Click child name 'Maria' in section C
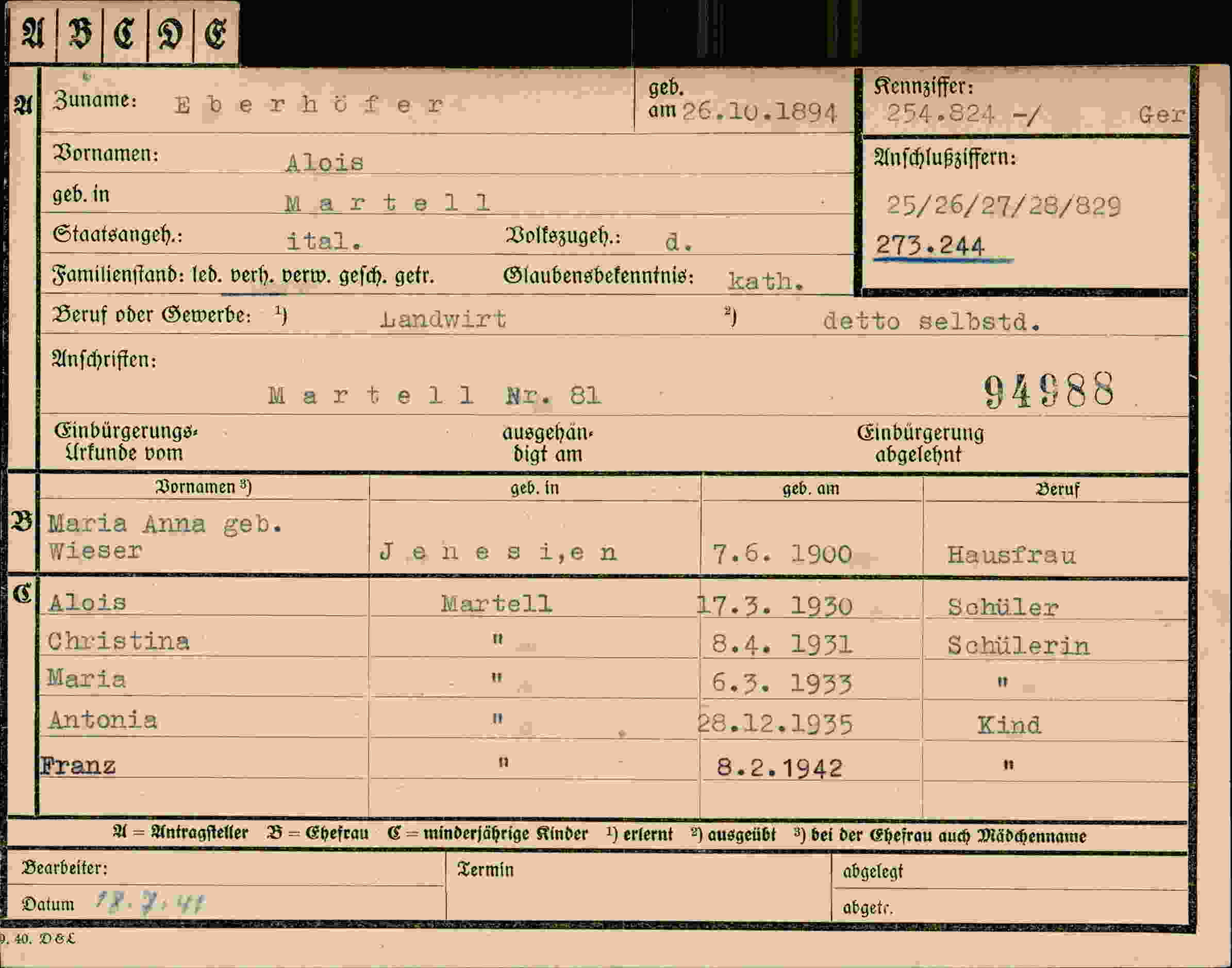The height and width of the screenshot is (968, 1232). [87, 679]
